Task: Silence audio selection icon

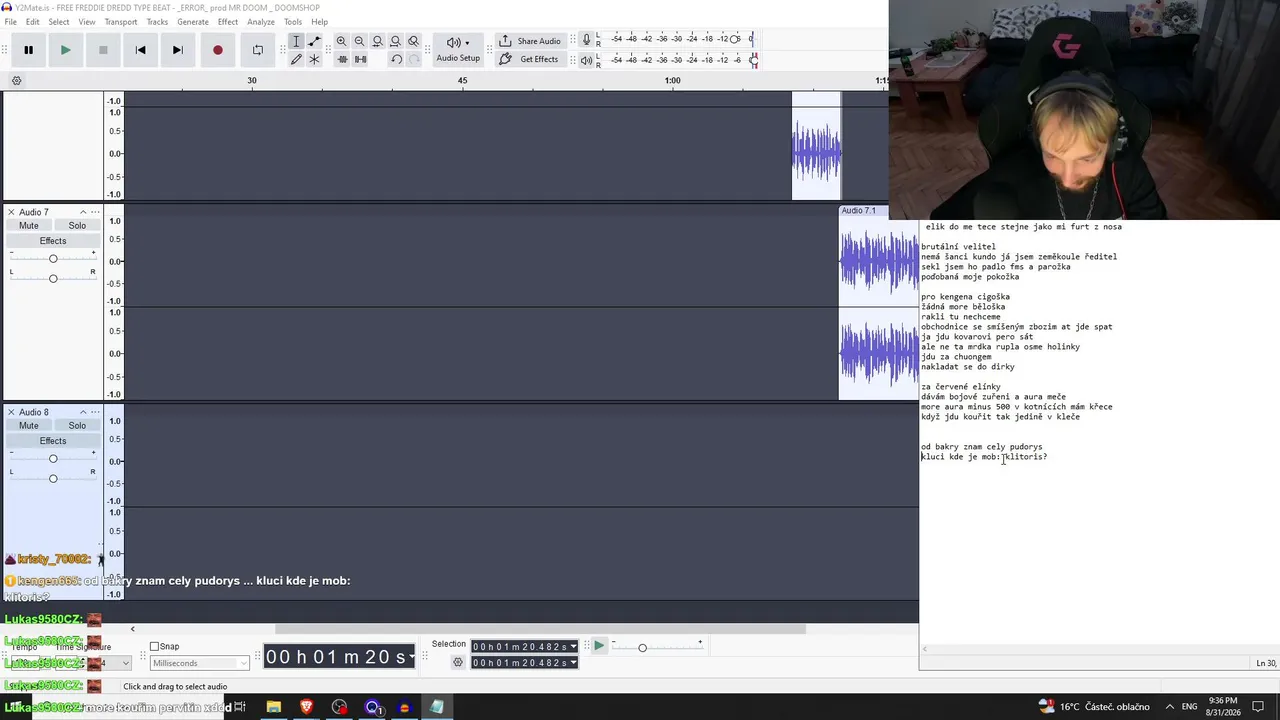Action: (x=359, y=59)
